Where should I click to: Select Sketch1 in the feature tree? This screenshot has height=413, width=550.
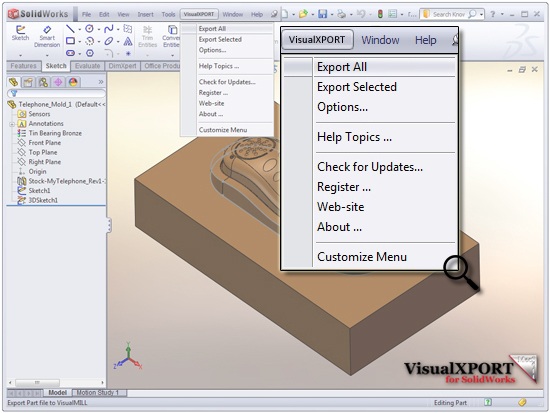39,191
